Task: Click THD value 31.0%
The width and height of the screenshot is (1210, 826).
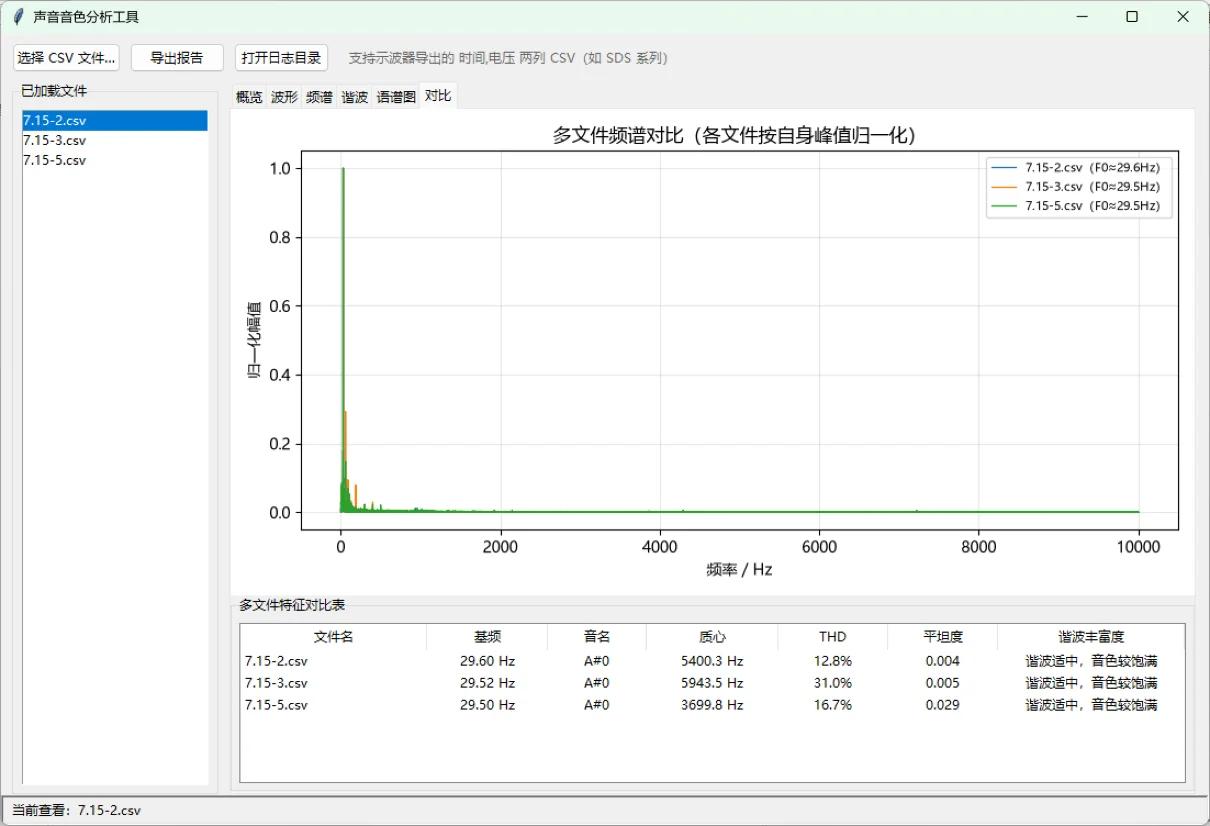Action: [x=832, y=683]
